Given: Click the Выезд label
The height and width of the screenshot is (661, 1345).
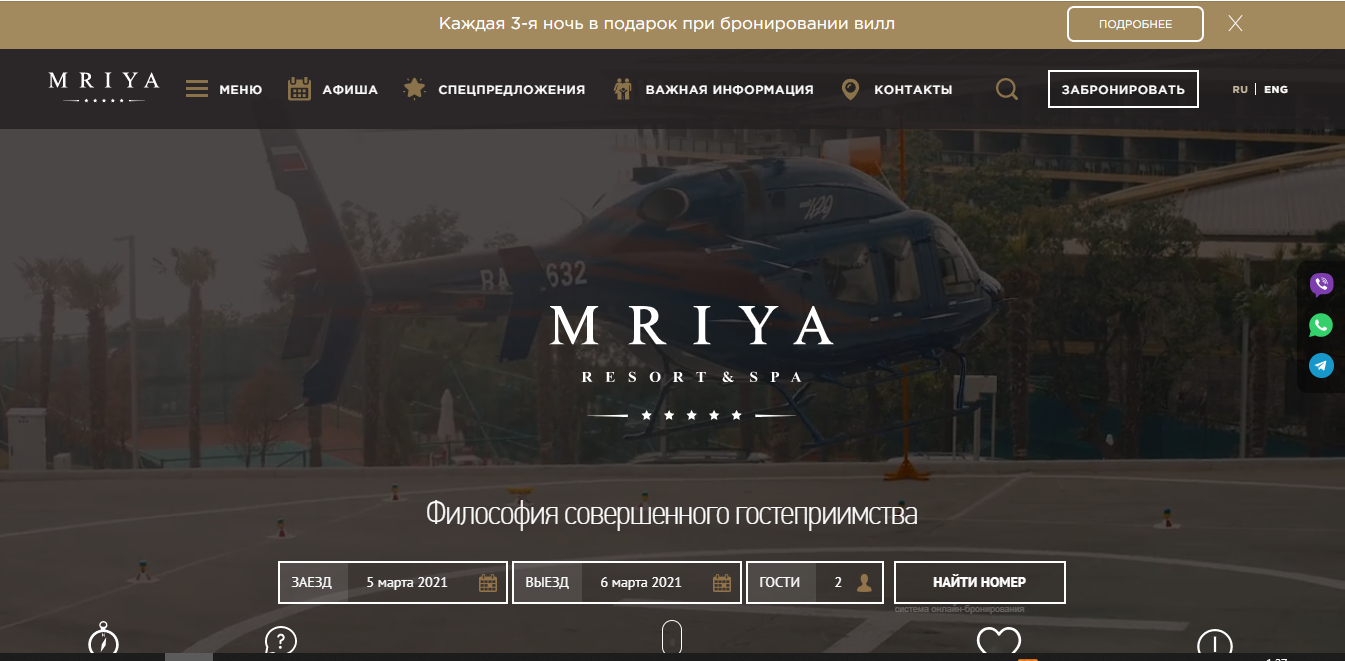Looking at the screenshot, I should (x=547, y=582).
